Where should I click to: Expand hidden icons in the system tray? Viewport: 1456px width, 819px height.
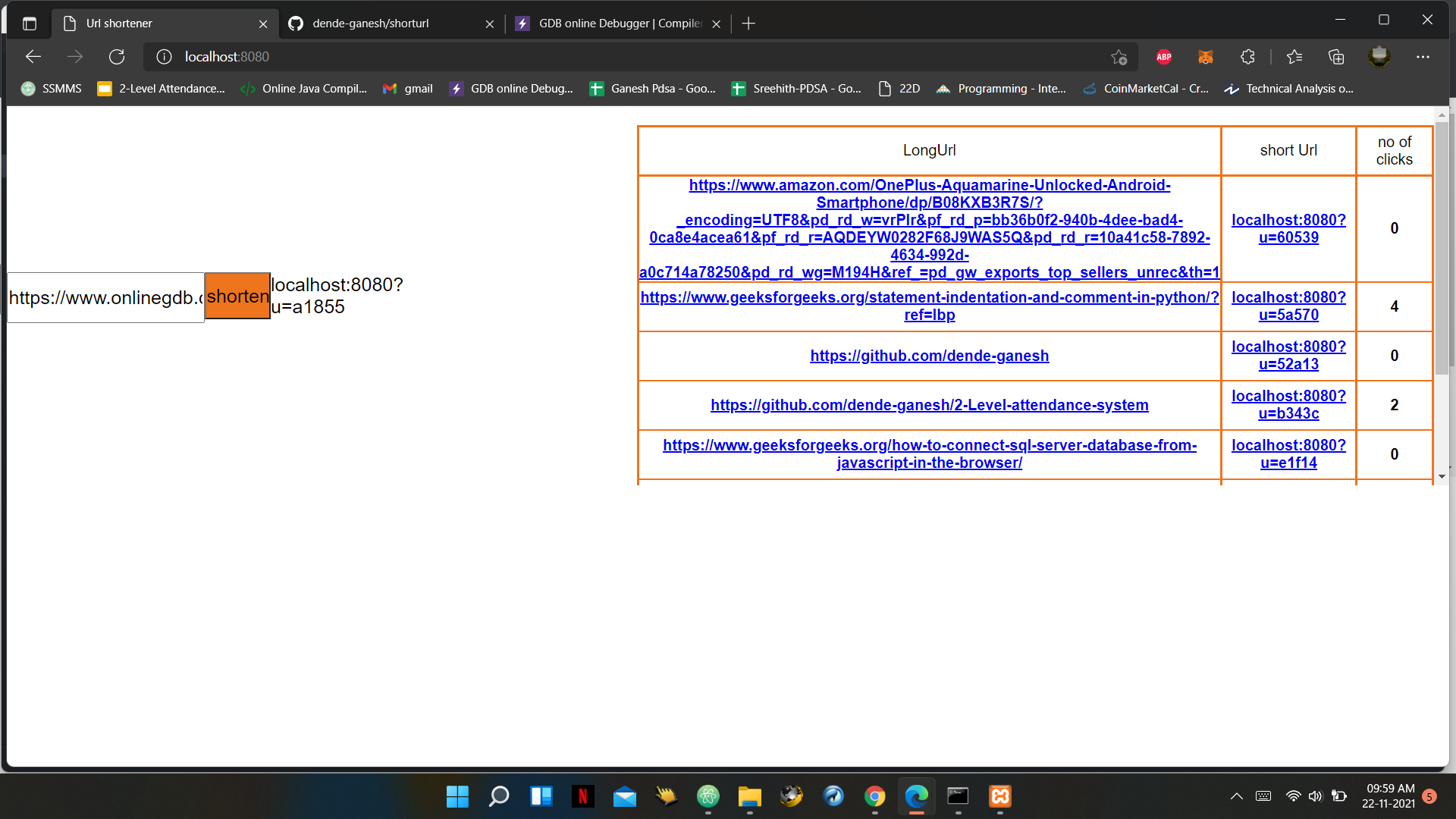tap(1235, 796)
